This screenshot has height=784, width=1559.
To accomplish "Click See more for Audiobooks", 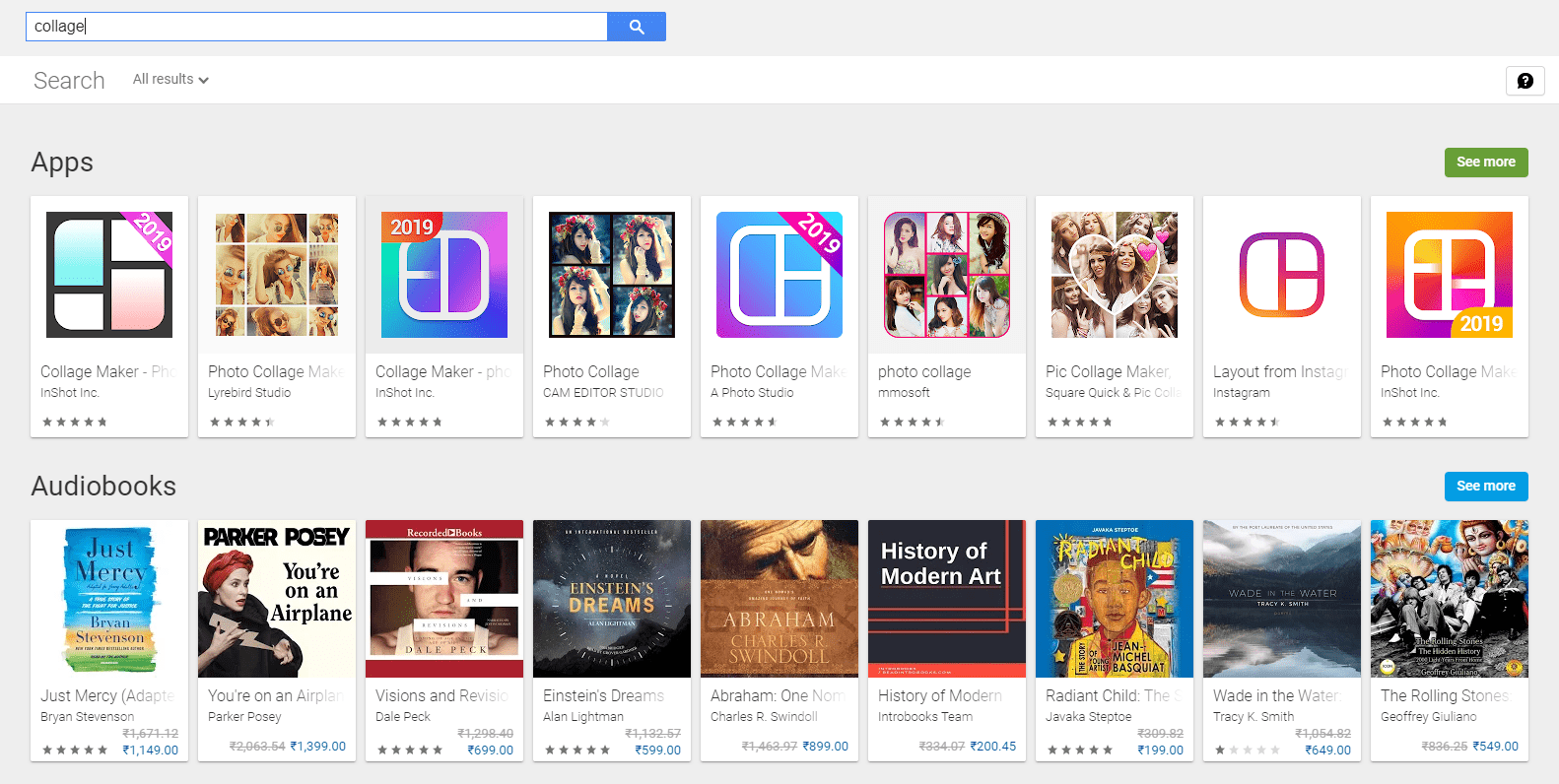I will tap(1486, 487).
